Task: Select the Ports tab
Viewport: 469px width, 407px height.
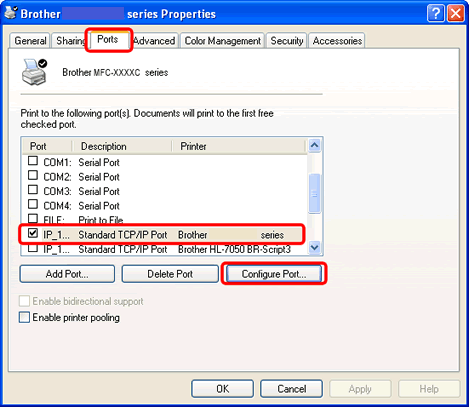Action: click(x=108, y=39)
